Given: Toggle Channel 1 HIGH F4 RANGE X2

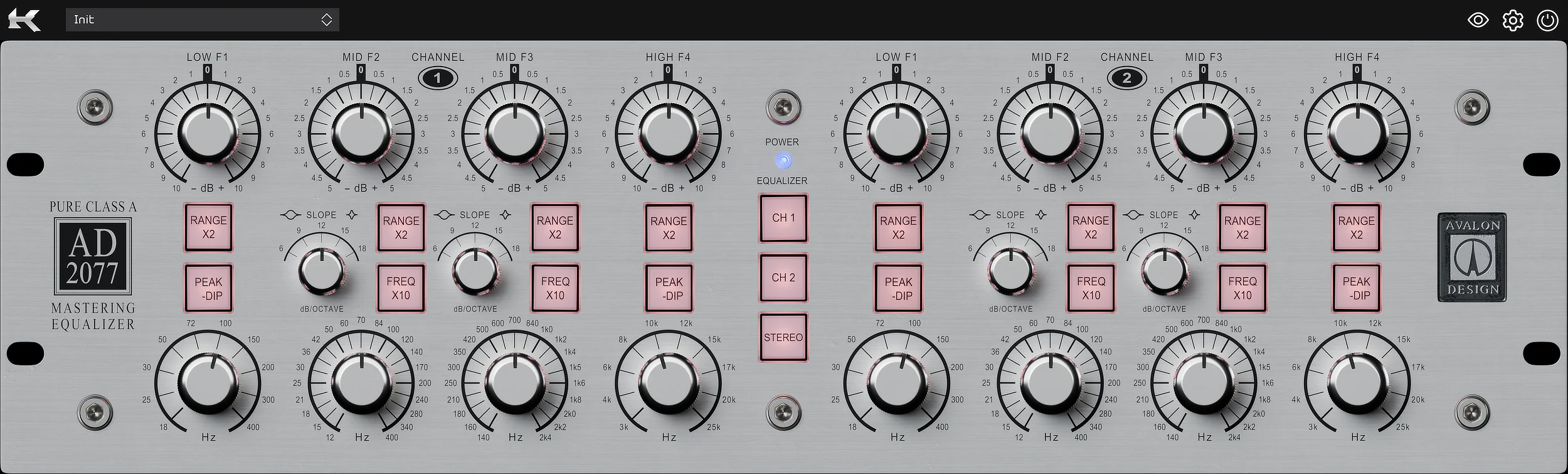Looking at the screenshot, I should point(669,227).
